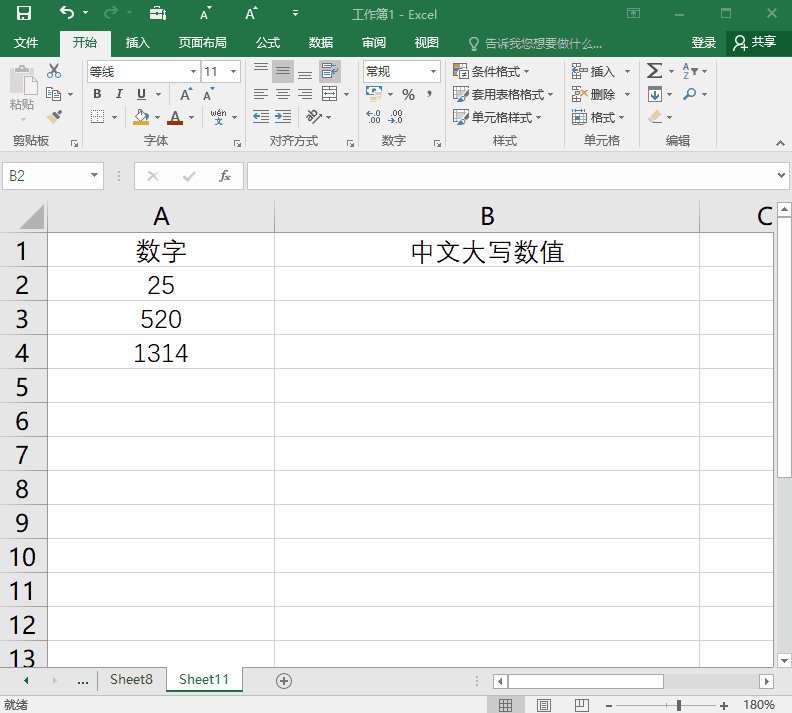
Task: Open the font size dropdown
Action: click(x=233, y=72)
